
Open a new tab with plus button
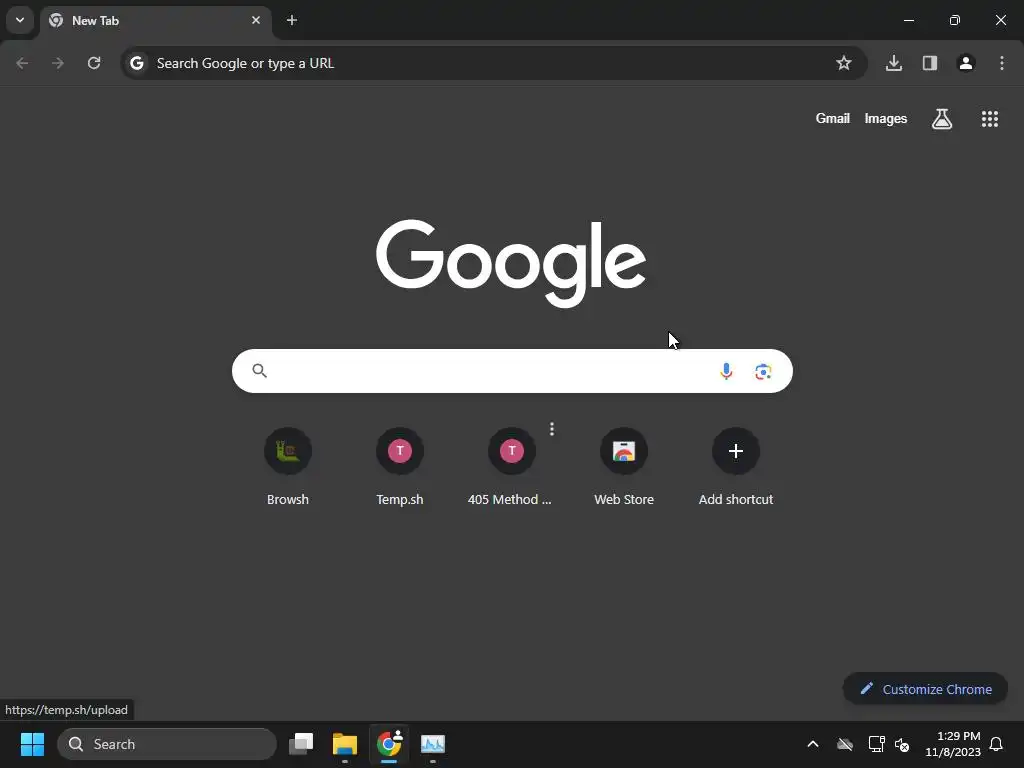(292, 20)
